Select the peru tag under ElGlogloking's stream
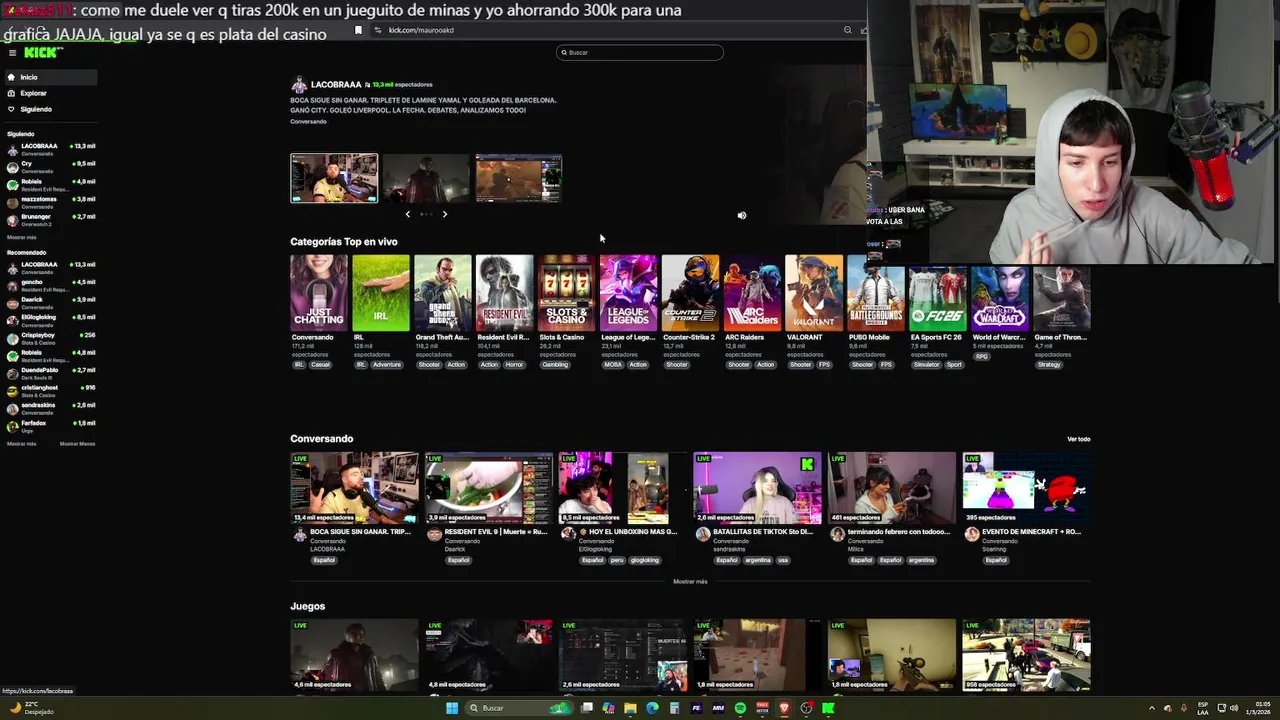The height and width of the screenshot is (720, 1280). point(617,560)
